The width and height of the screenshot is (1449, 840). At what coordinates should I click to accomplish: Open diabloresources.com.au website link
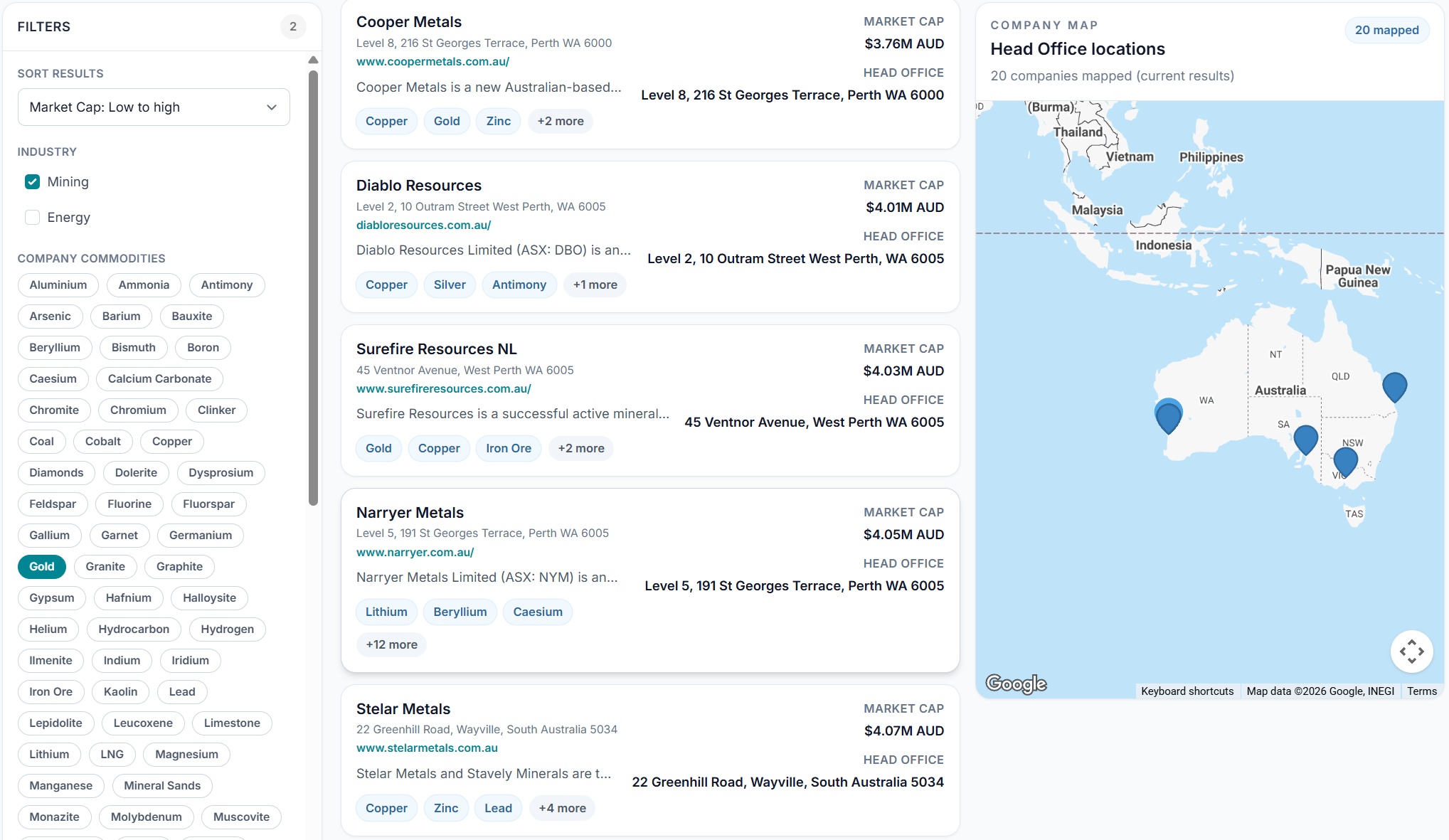tap(423, 225)
